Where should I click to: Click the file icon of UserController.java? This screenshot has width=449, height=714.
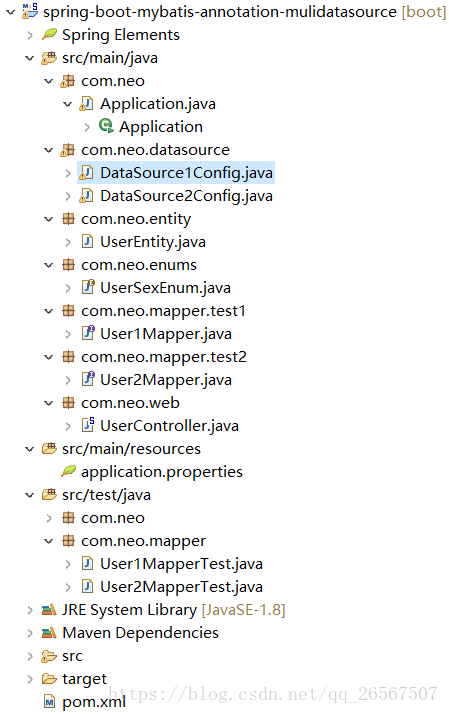pyautogui.click(x=87, y=425)
